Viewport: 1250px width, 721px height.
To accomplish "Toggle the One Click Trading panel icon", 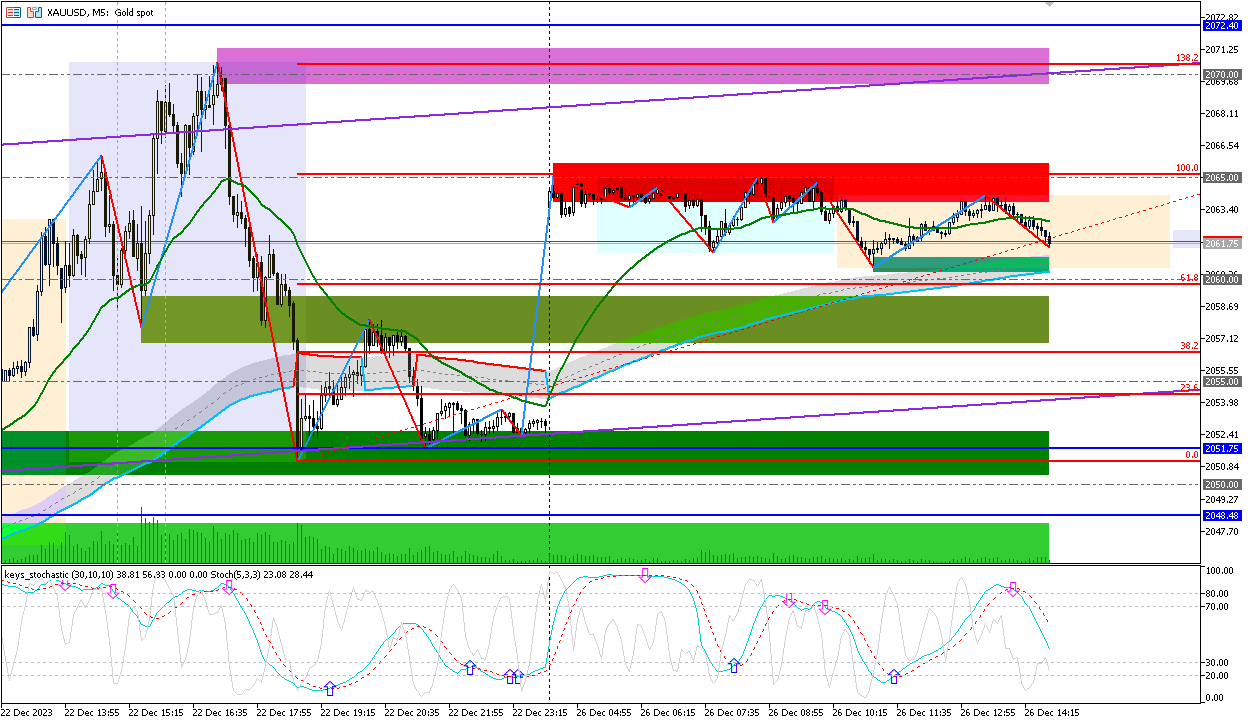I will point(13,12).
